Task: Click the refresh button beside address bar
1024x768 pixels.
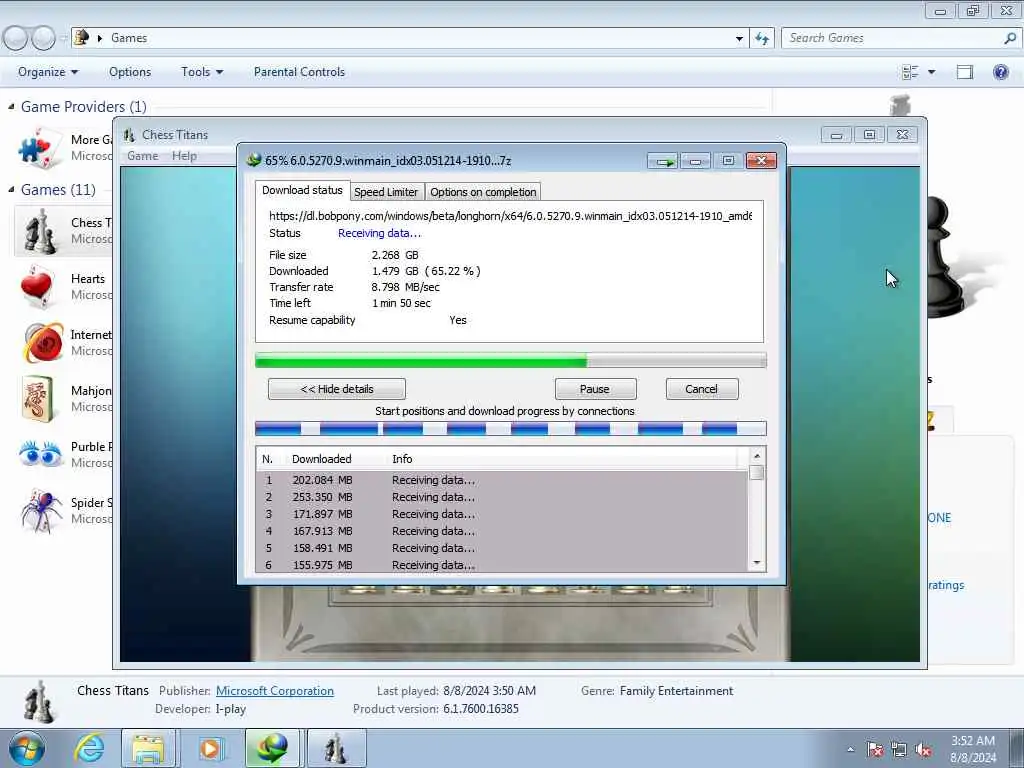Action: click(x=762, y=39)
